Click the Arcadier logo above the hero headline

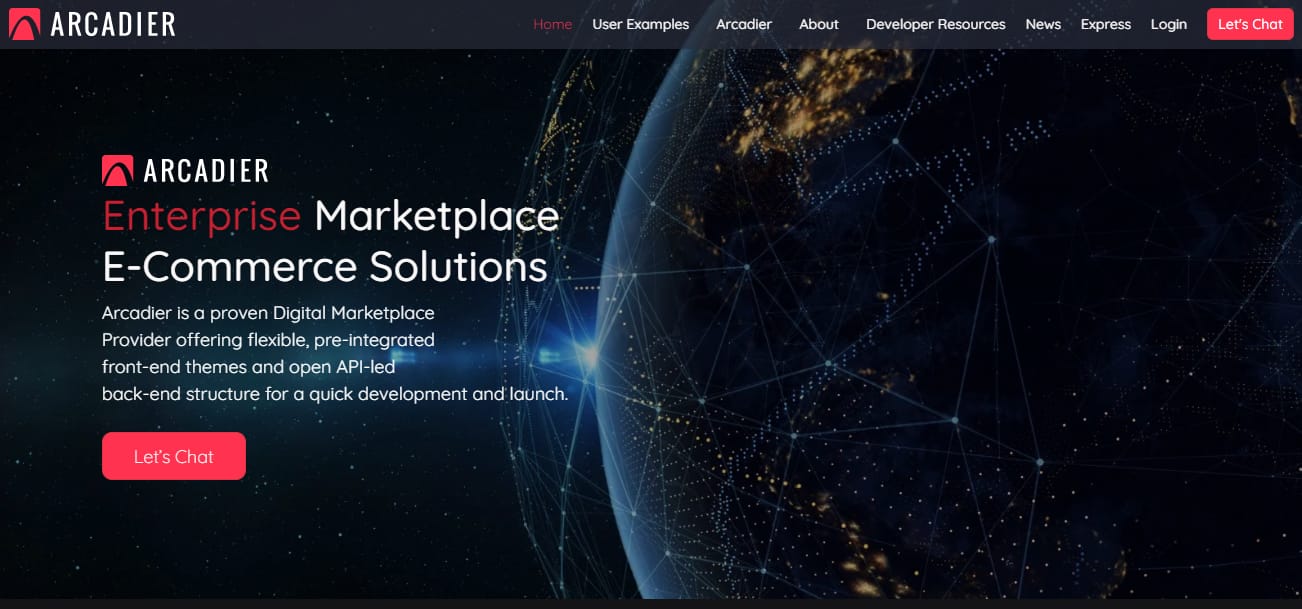pyautogui.click(x=185, y=170)
